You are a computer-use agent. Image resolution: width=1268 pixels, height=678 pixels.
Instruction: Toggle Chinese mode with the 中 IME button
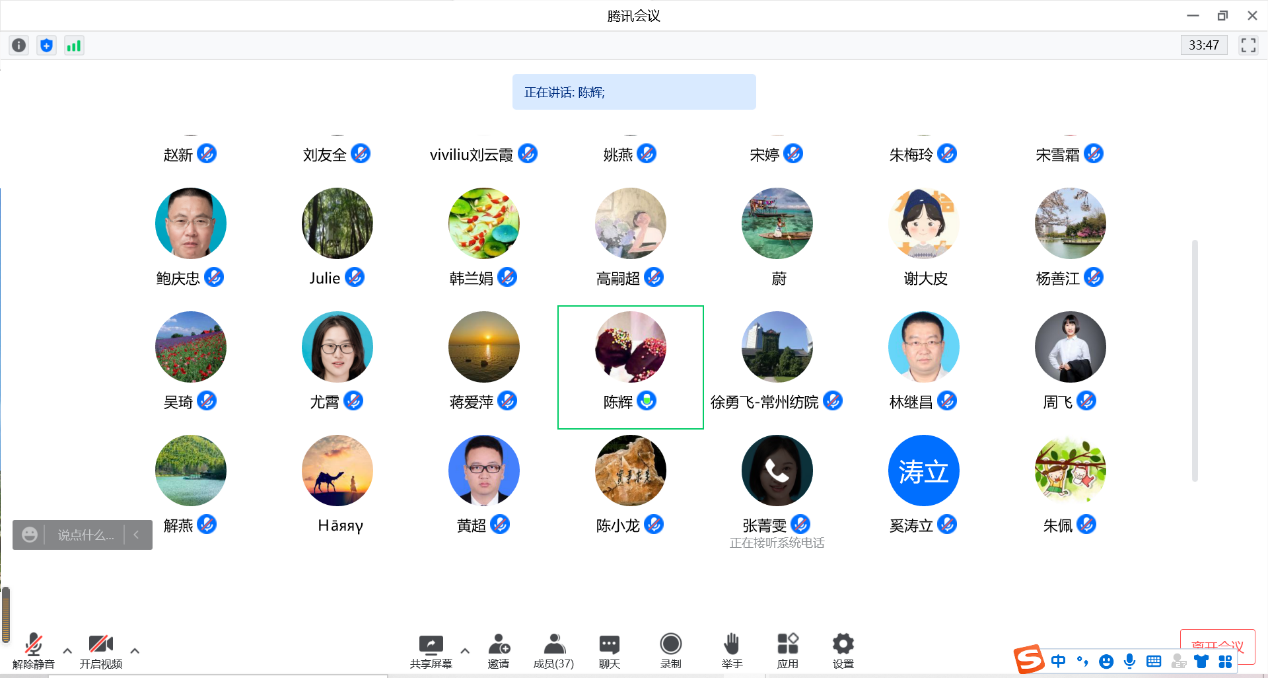pos(1058,661)
